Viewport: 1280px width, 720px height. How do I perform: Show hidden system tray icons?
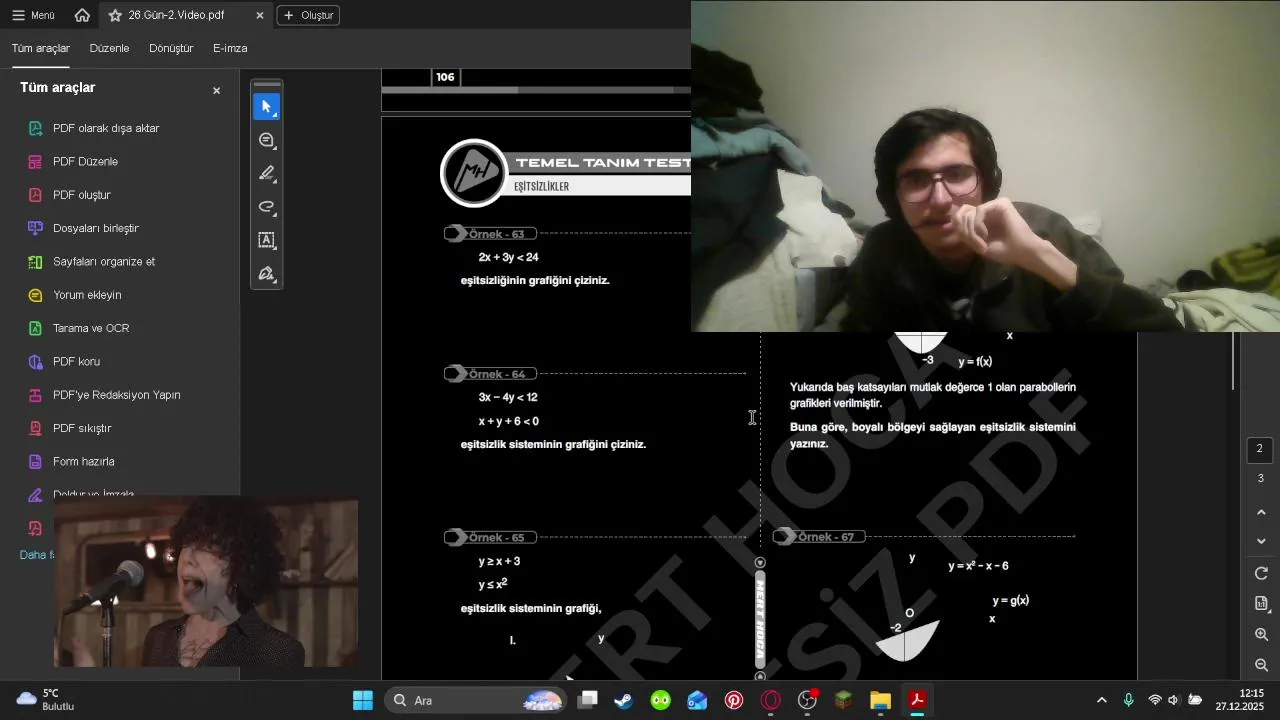click(1102, 700)
